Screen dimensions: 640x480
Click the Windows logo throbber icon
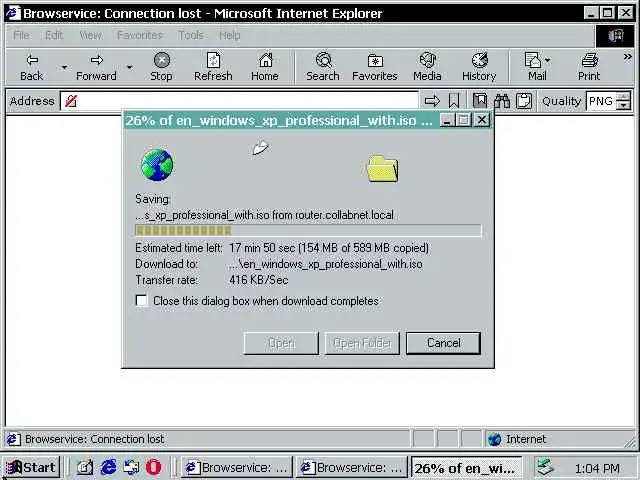[616, 36]
